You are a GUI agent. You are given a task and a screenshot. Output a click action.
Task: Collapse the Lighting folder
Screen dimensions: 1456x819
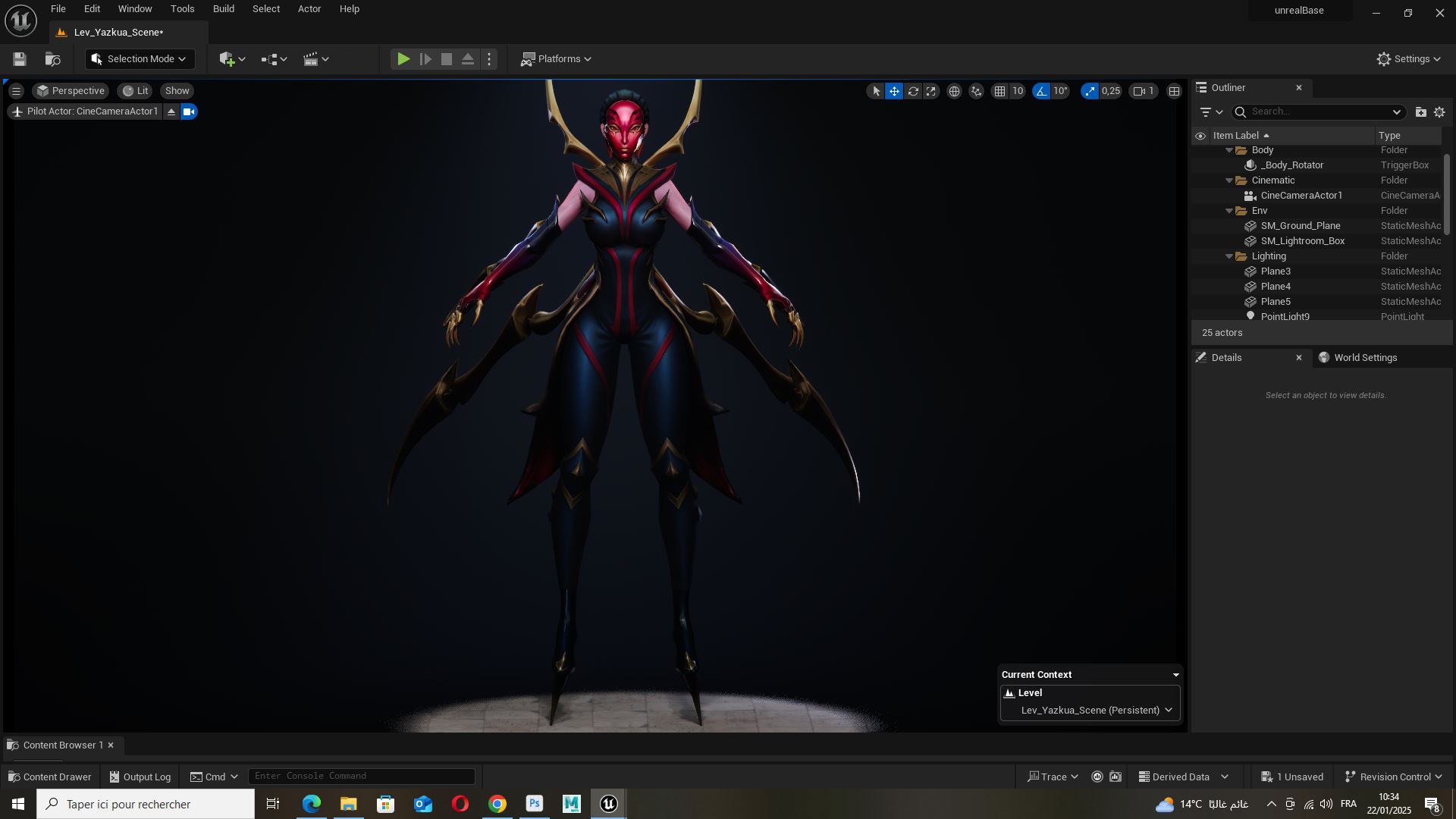[x=1229, y=256]
